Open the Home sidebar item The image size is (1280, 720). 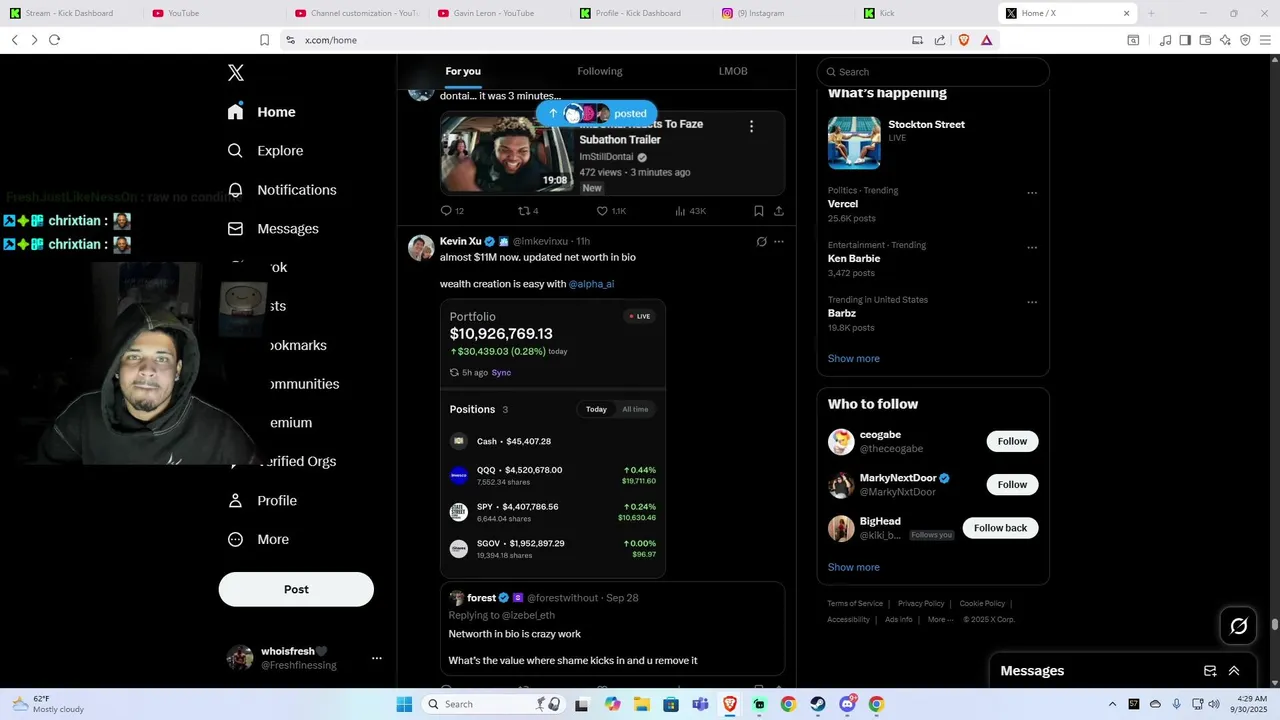point(262,112)
